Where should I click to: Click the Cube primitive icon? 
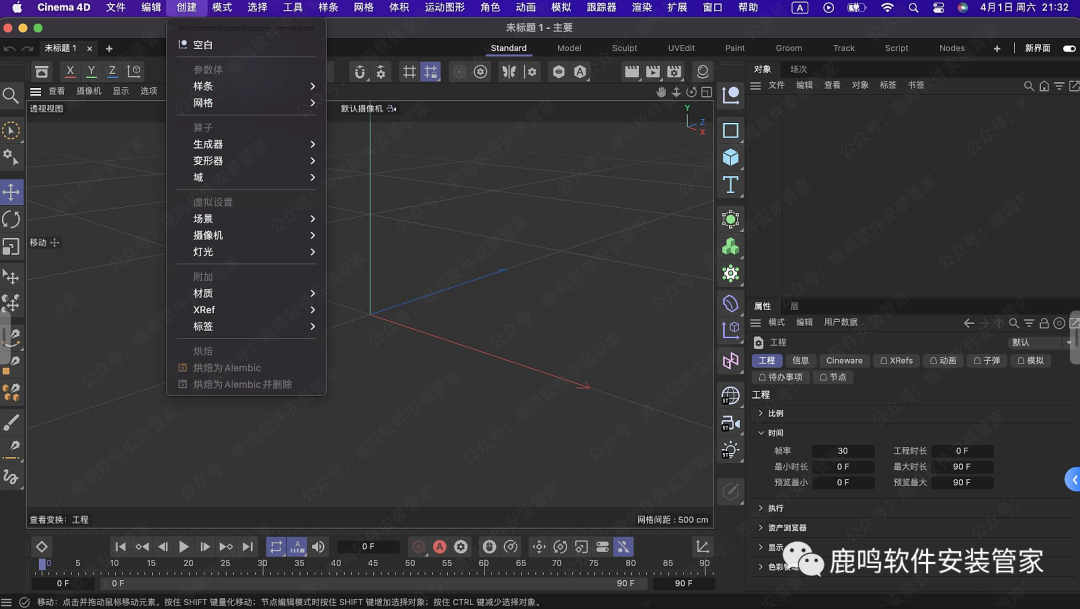[x=731, y=157]
